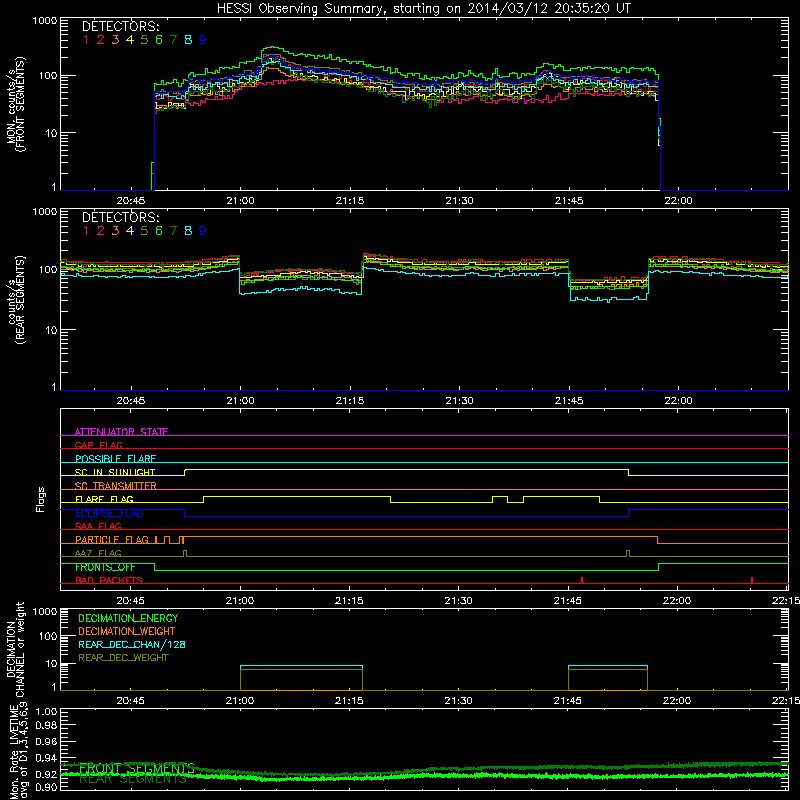Click the DECIMATION_ENERGY legend entry
Viewport: 800px width, 800px height.
(x=128, y=618)
